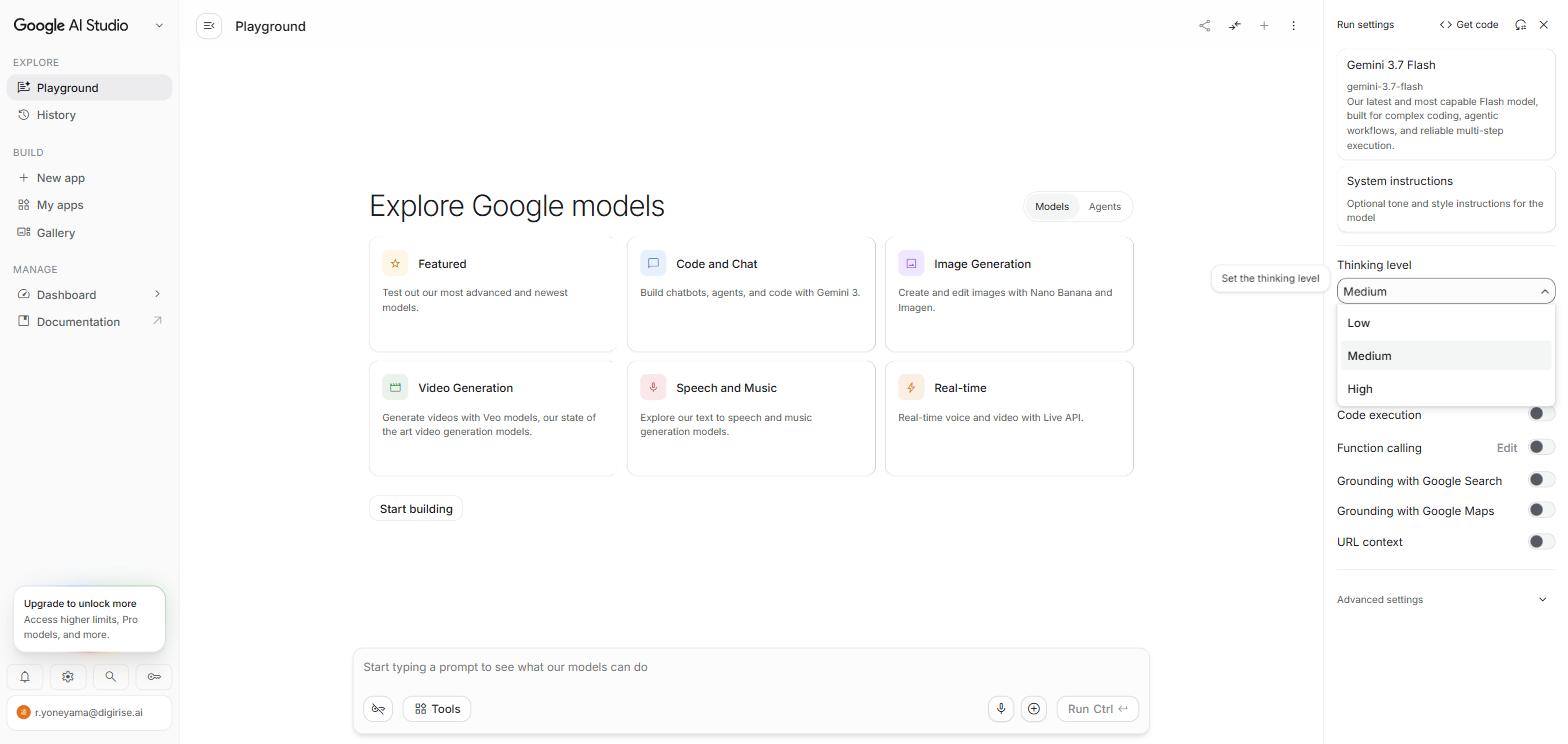Open the settings gear icon in sidebar
The height and width of the screenshot is (744, 1568).
[x=68, y=677]
